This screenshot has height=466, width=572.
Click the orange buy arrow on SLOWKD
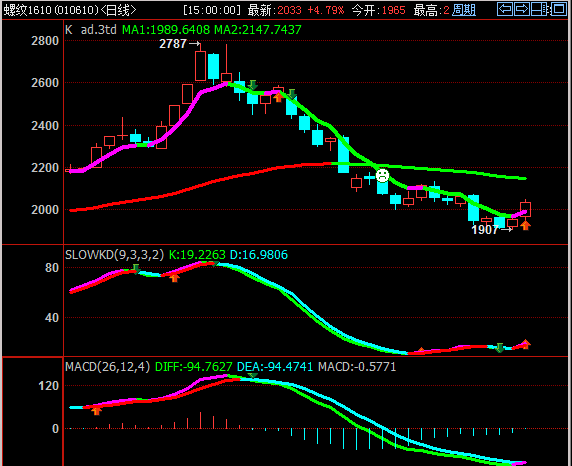pyautogui.click(x=174, y=278)
